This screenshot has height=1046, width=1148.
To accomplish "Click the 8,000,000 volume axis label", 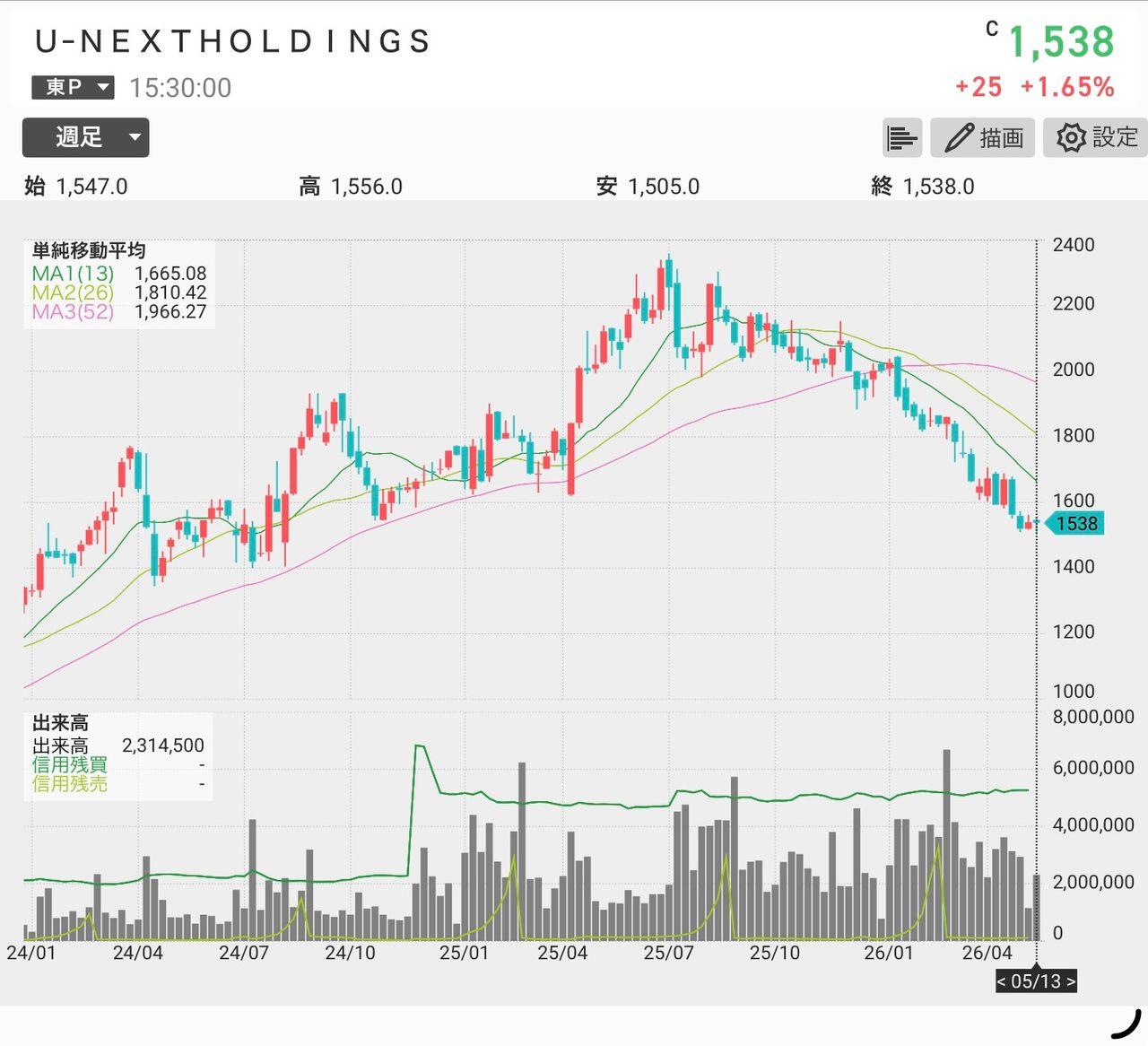I will (1093, 717).
